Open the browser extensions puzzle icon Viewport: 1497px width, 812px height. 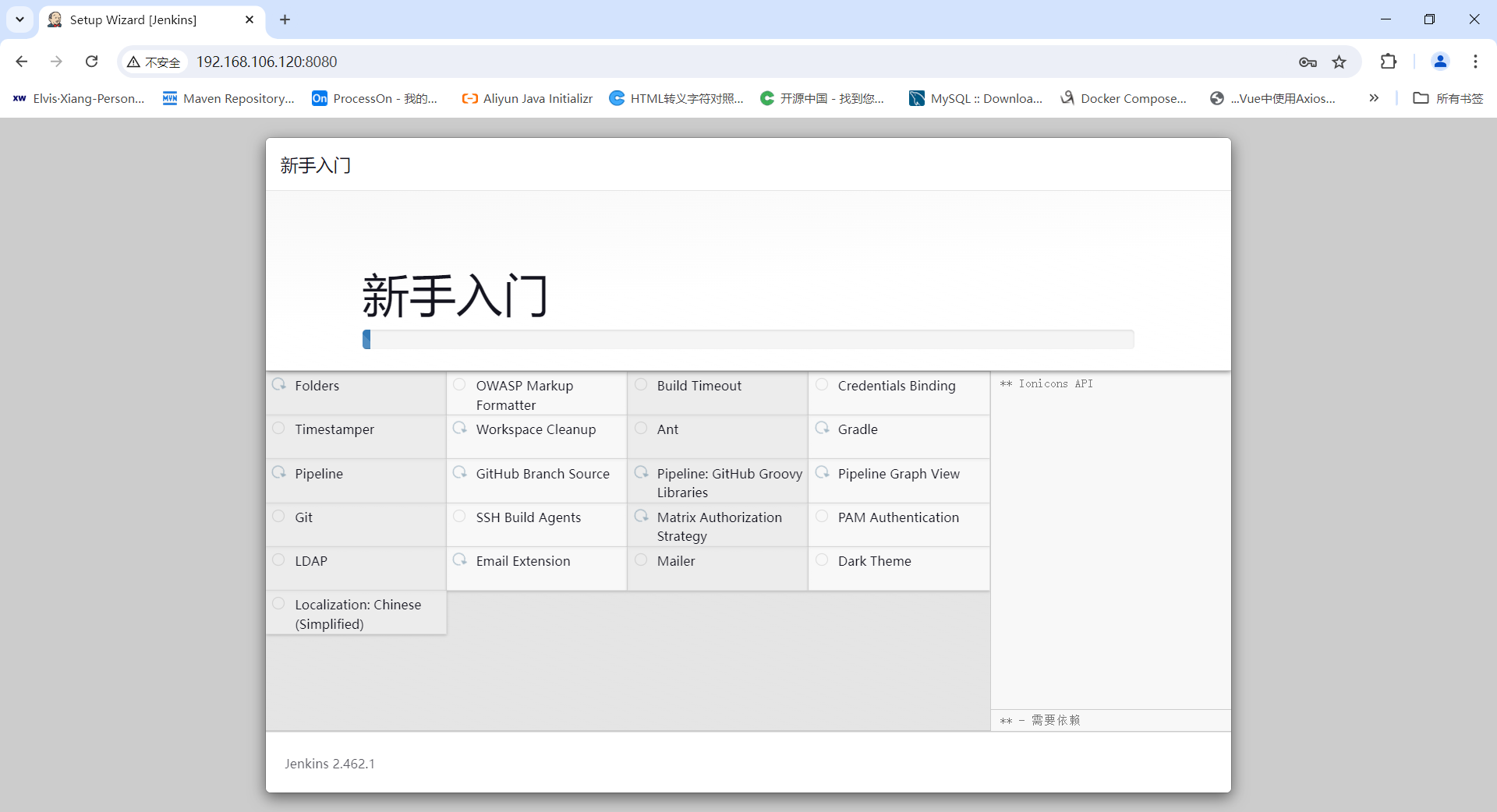(x=1389, y=62)
